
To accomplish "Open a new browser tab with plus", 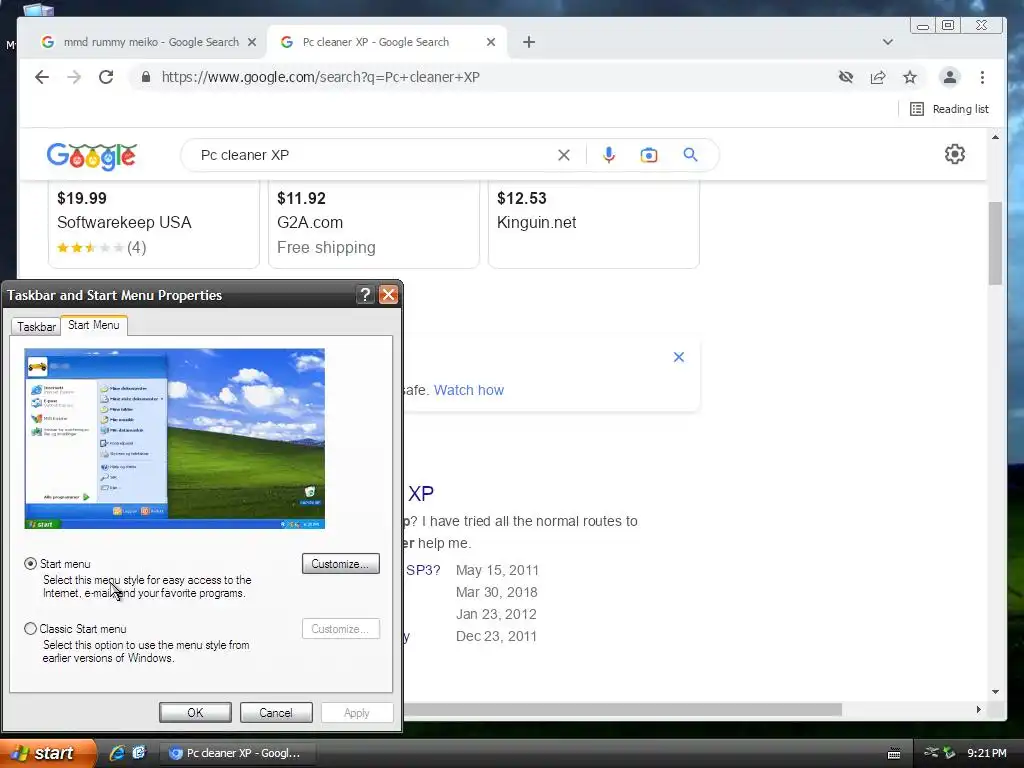I will click(x=529, y=42).
